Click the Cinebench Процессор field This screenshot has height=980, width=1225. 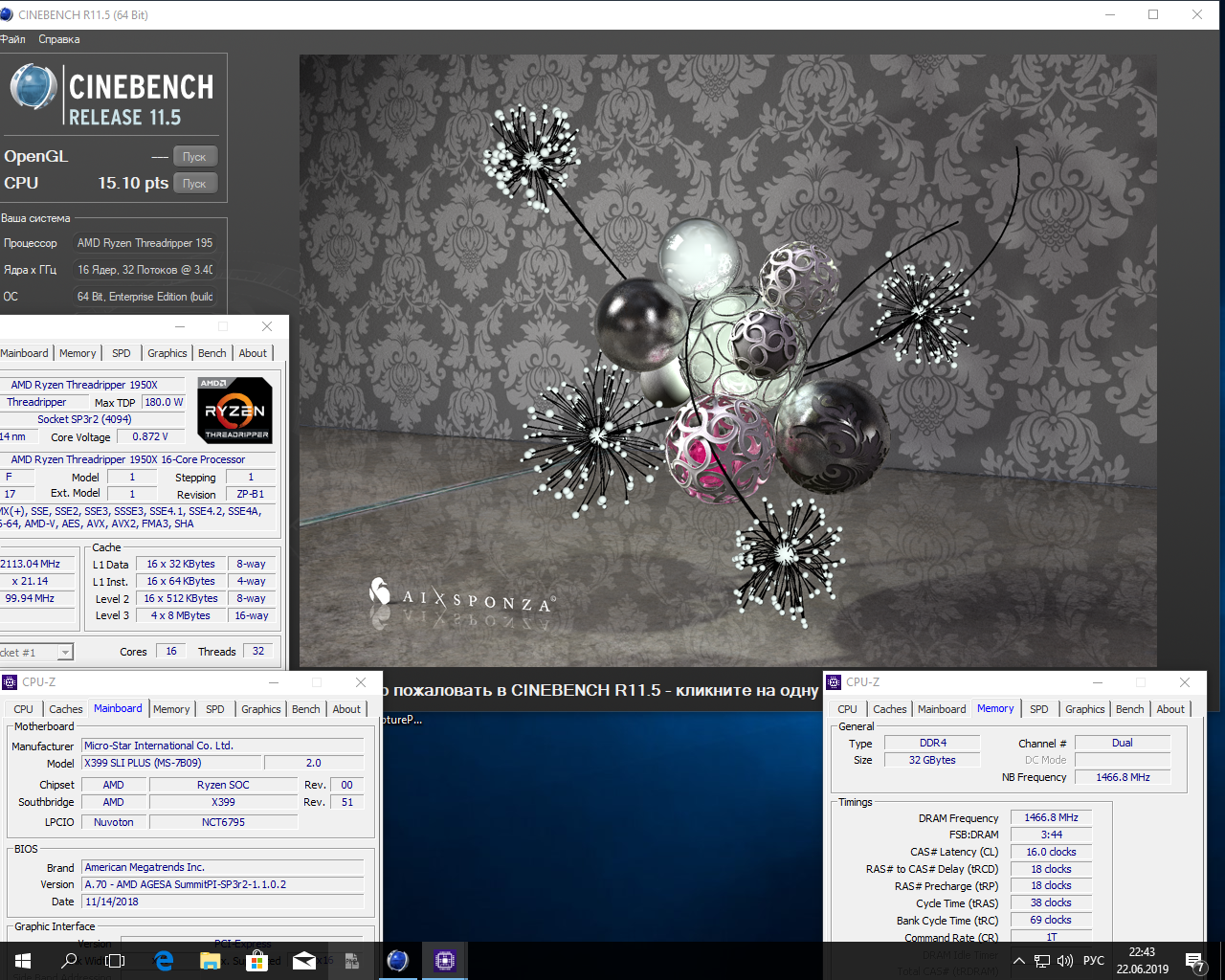click(145, 243)
